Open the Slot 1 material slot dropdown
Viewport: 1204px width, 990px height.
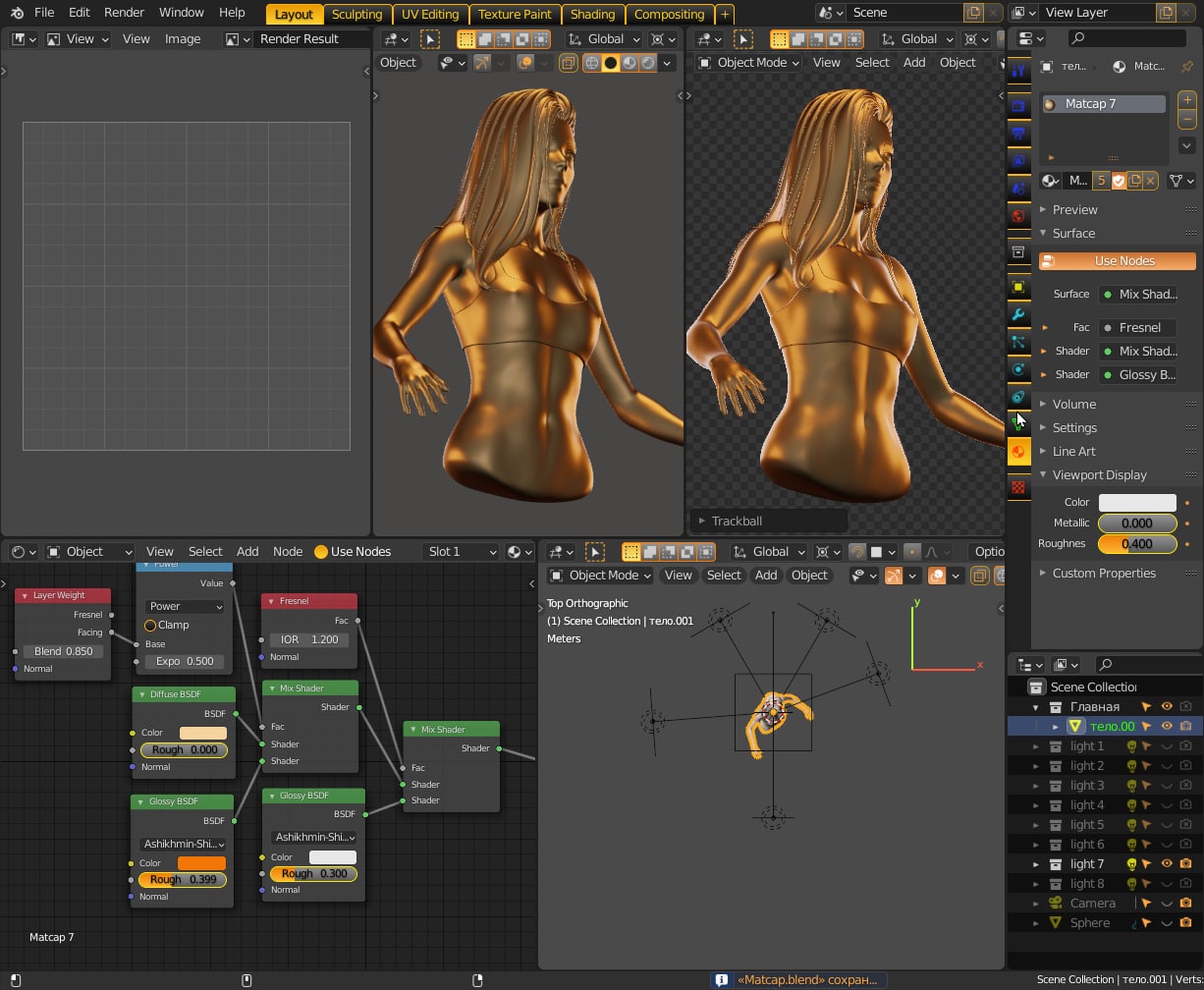click(461, 552)
